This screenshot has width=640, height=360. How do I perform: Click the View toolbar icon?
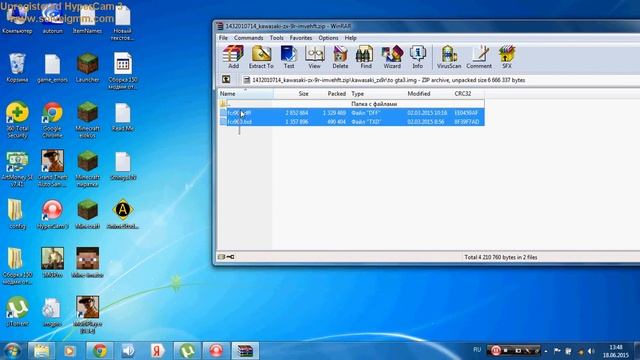(x=314, y=57)
